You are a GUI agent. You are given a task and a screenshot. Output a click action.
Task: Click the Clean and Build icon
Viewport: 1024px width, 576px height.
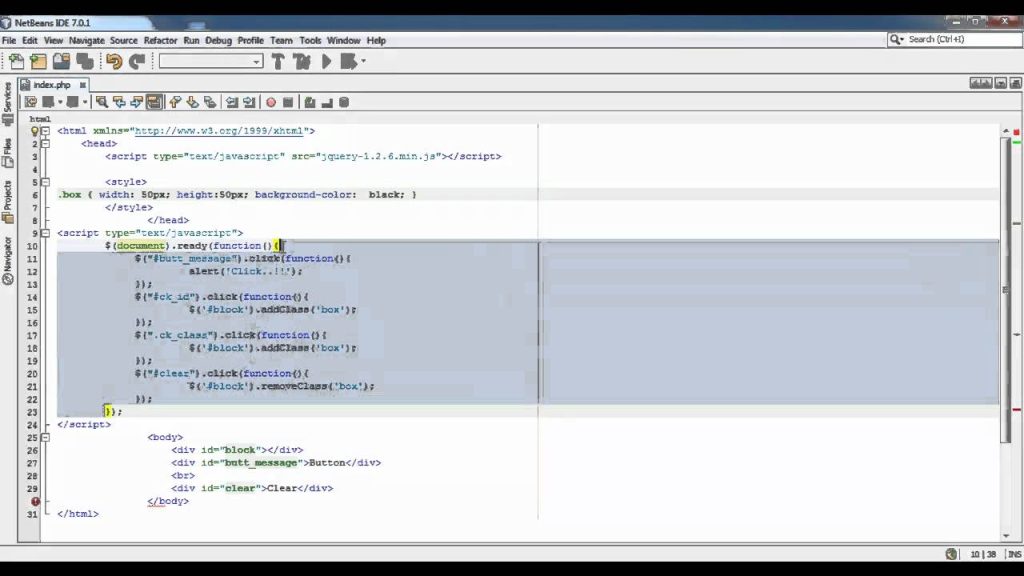[x=302, y=61]
